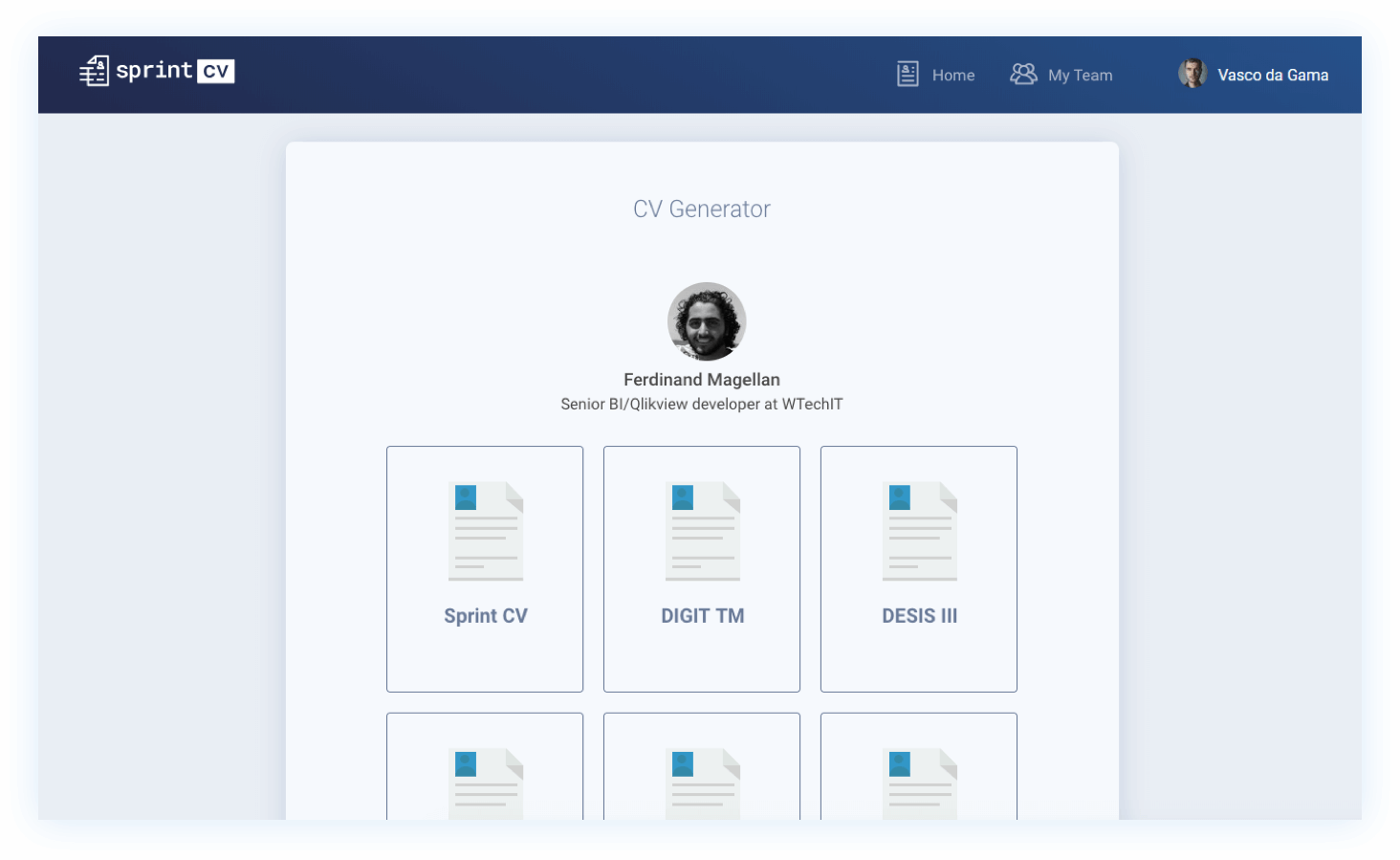Screen dimensions: 1400x860
Task: Select the Home navigation icon
Action: (x=906, y=74)
